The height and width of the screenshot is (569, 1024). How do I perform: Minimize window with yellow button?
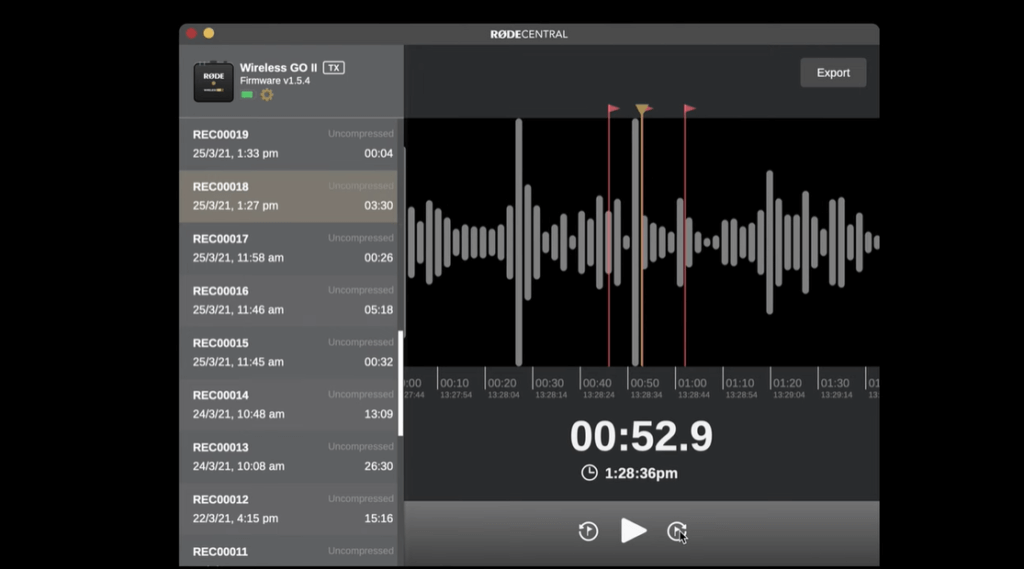tap(208, 33)
